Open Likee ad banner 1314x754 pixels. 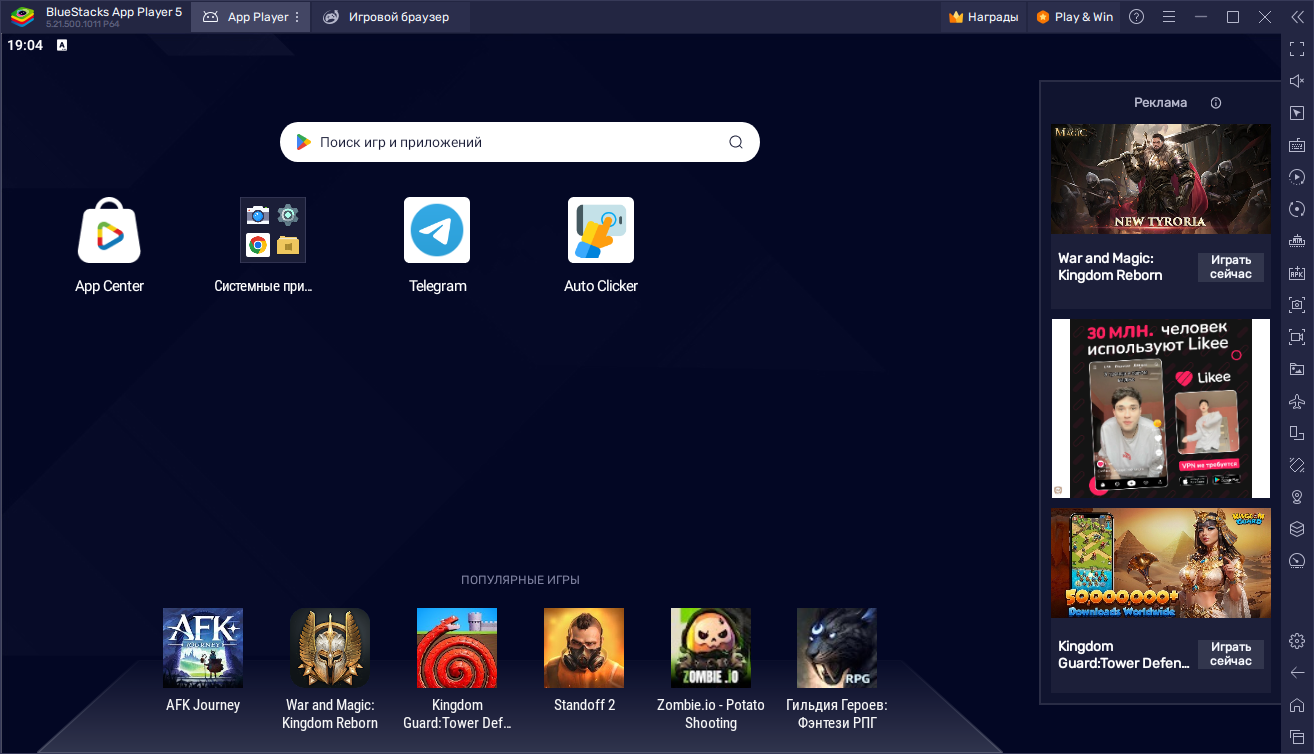(x=1161, y=408)
